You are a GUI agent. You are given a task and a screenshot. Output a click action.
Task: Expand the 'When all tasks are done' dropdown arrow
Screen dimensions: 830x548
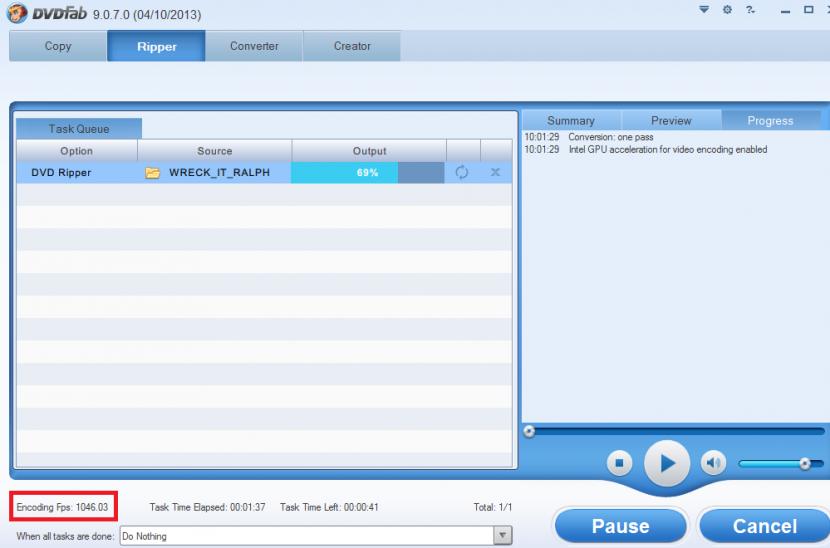(502, 535)
